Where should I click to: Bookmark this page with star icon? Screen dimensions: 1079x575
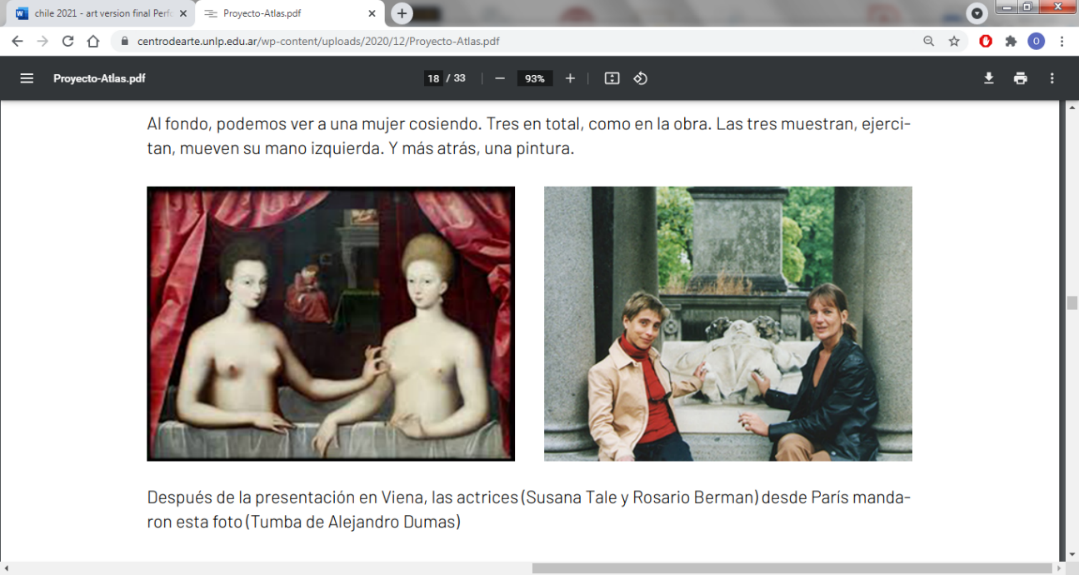pyautogui.click(x=954, y=41)
